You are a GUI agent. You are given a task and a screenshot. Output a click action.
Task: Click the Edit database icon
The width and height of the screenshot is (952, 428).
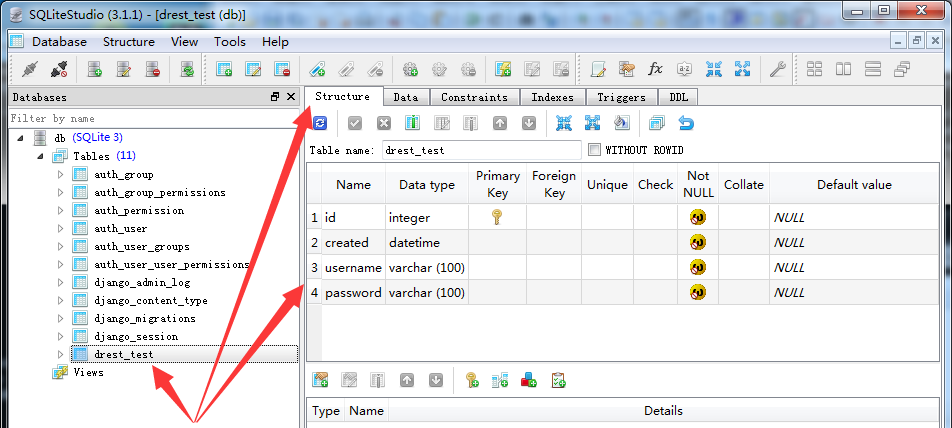point(124,69)
